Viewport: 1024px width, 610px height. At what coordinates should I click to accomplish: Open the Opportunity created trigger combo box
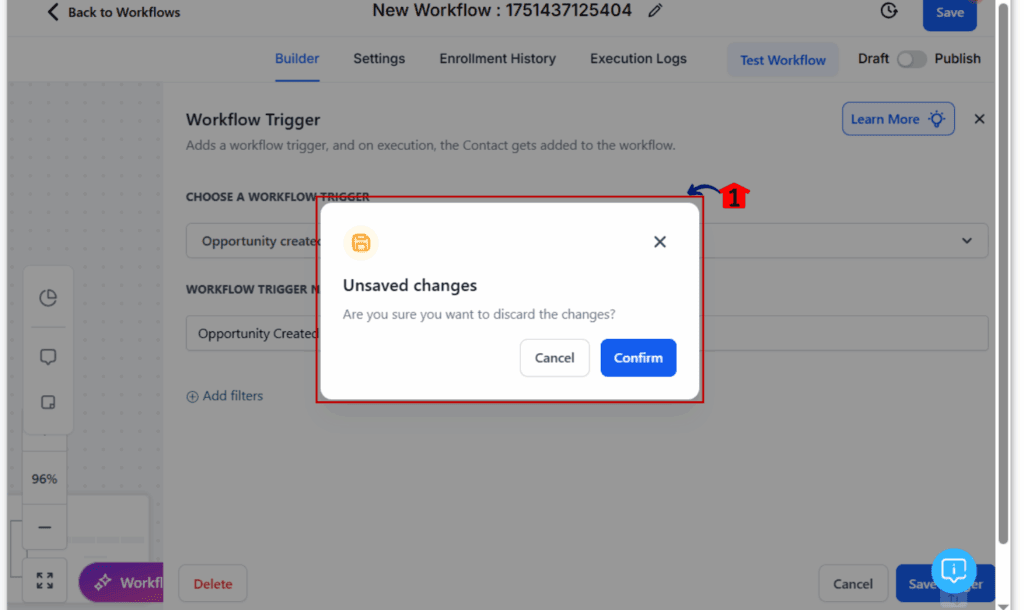(586, 241)
